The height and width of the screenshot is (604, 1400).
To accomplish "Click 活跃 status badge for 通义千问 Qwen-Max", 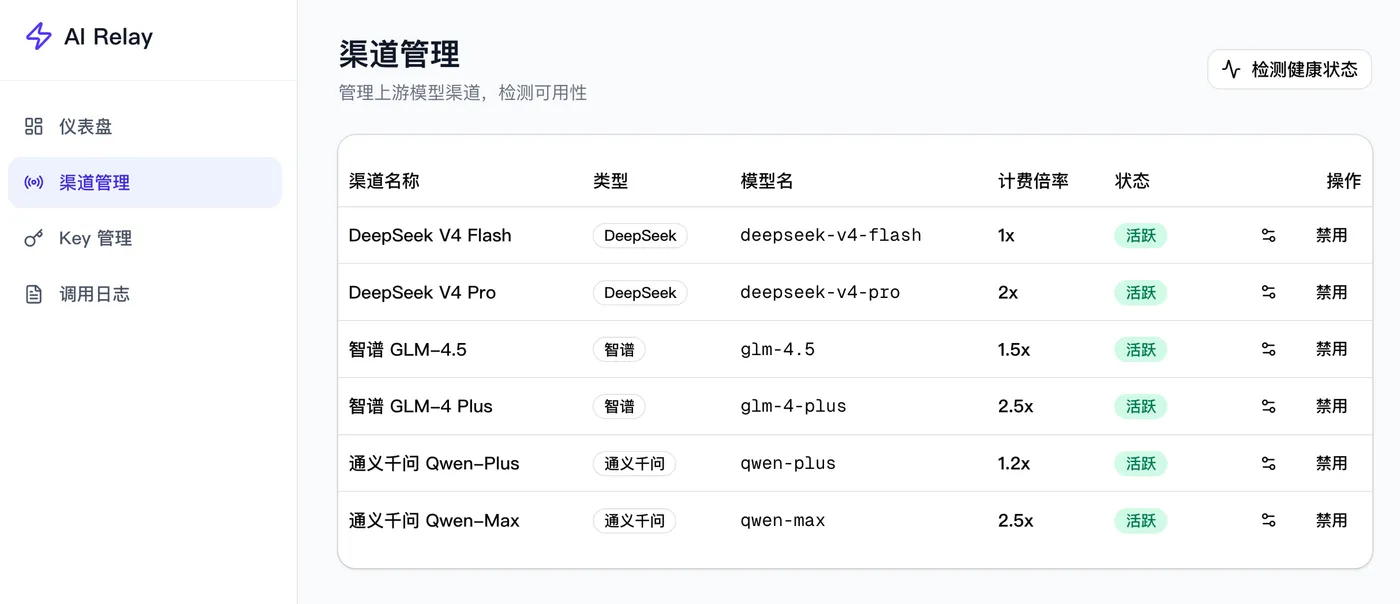I will pos(1141,520).
